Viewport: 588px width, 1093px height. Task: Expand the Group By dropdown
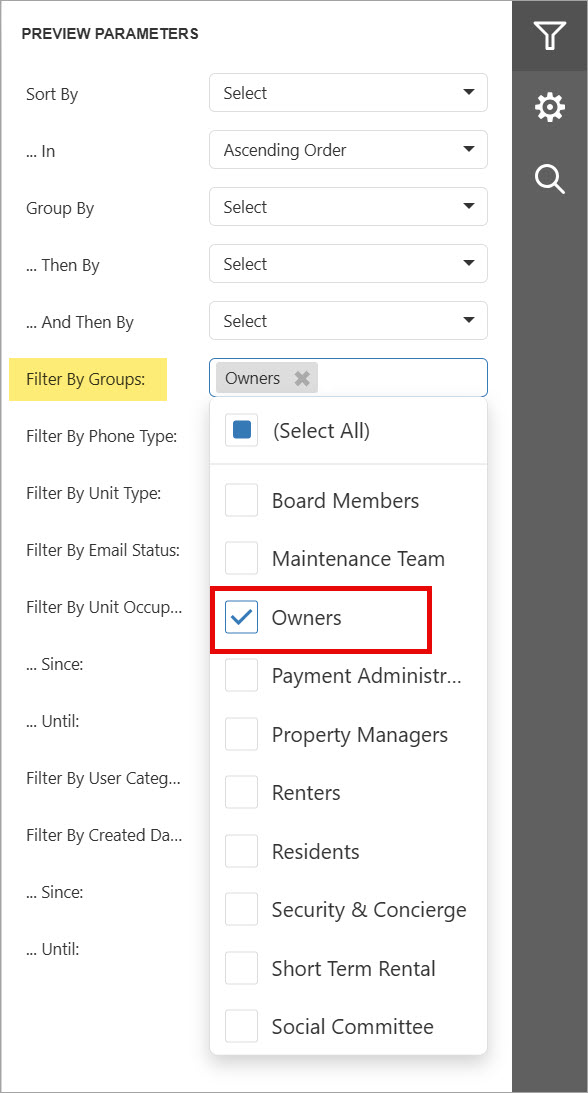[348, 207]
